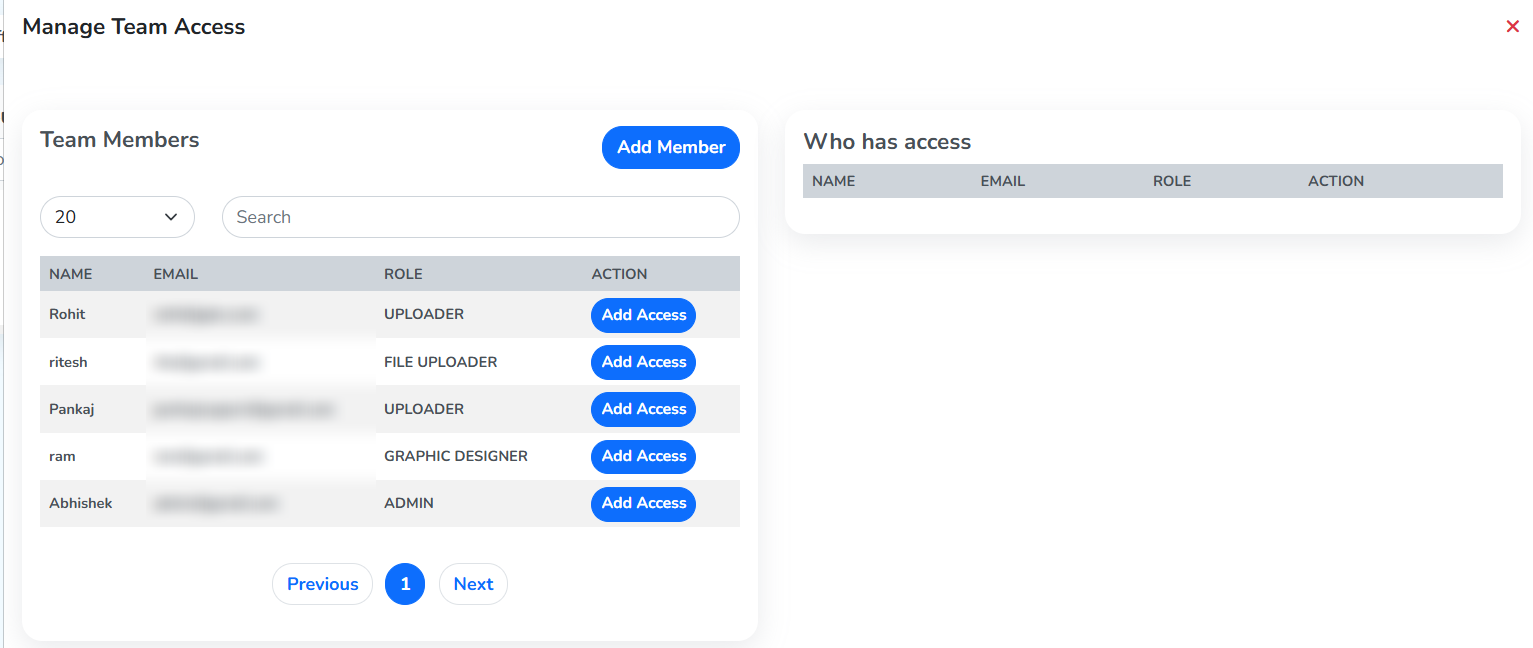Click the Team Members heading
This screenshot has height=648, width=1533.
120,140
